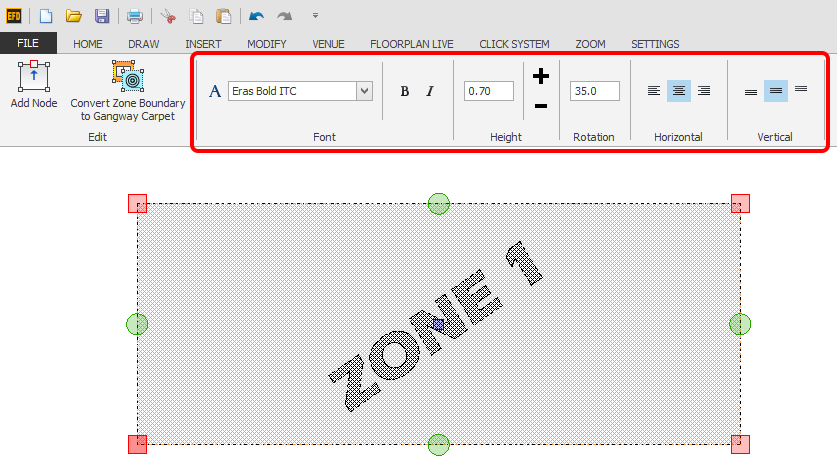Open the FLOORPLAN LIVE tab

[x=412, y=44]
